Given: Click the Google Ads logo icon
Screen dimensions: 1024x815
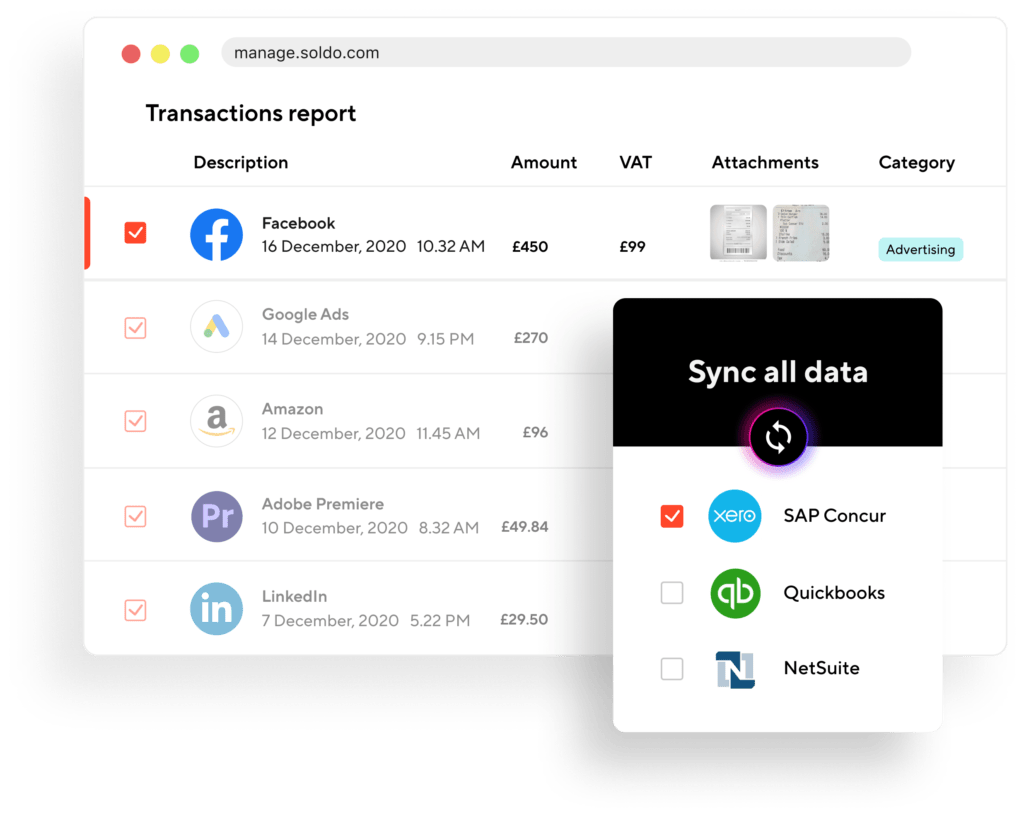Looking at the screenshot, I should tap(216, 327).
